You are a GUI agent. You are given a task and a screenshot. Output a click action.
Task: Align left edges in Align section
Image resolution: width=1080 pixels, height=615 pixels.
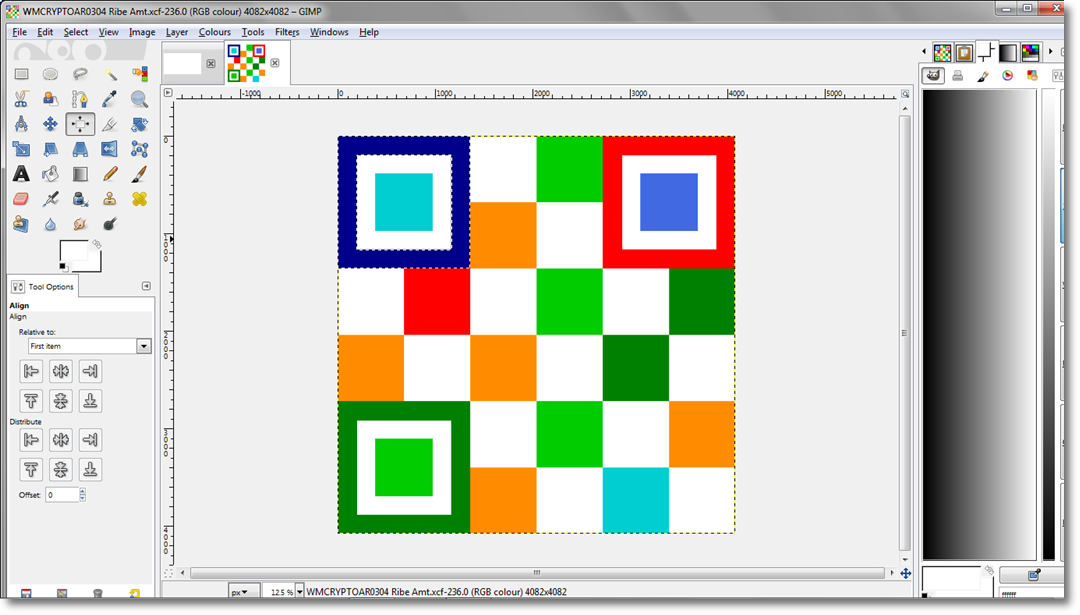(x=31, y=371)
